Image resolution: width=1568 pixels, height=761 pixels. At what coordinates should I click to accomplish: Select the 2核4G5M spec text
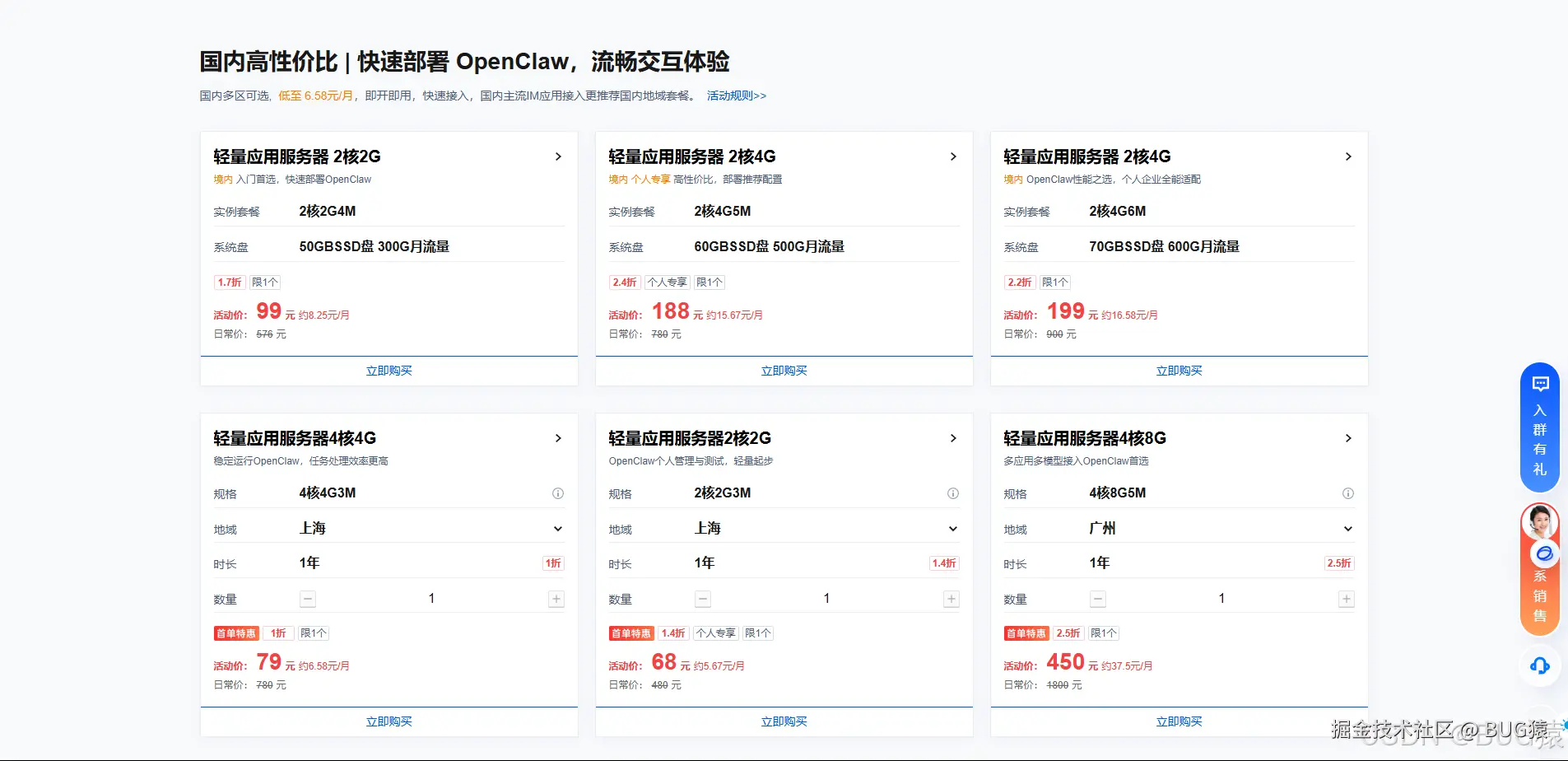click(723, 212)
